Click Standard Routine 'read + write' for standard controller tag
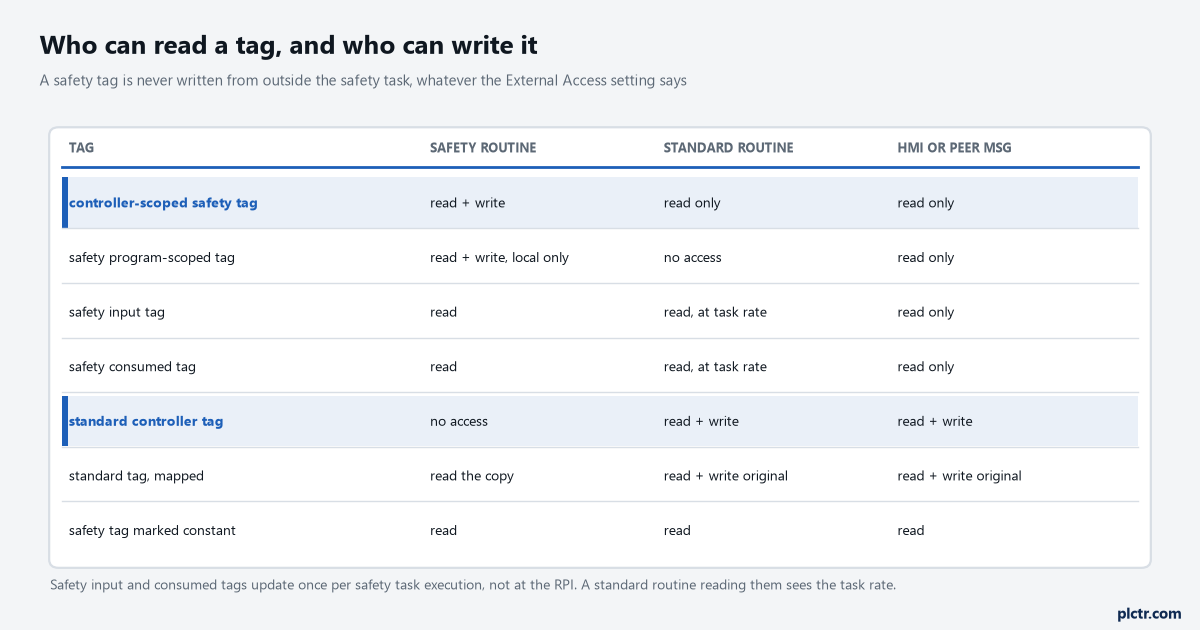This screenshot has height=630, width=1200. click(x=701, y=421)
